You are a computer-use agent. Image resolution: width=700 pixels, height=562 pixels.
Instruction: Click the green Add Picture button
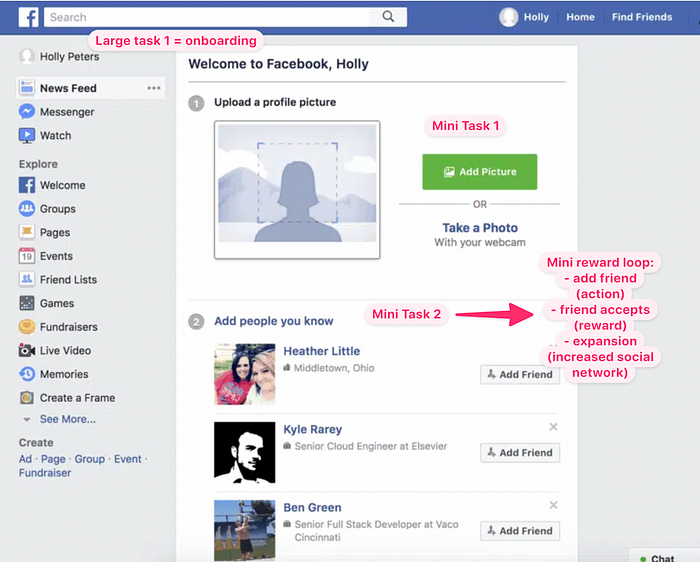[480, 172]
